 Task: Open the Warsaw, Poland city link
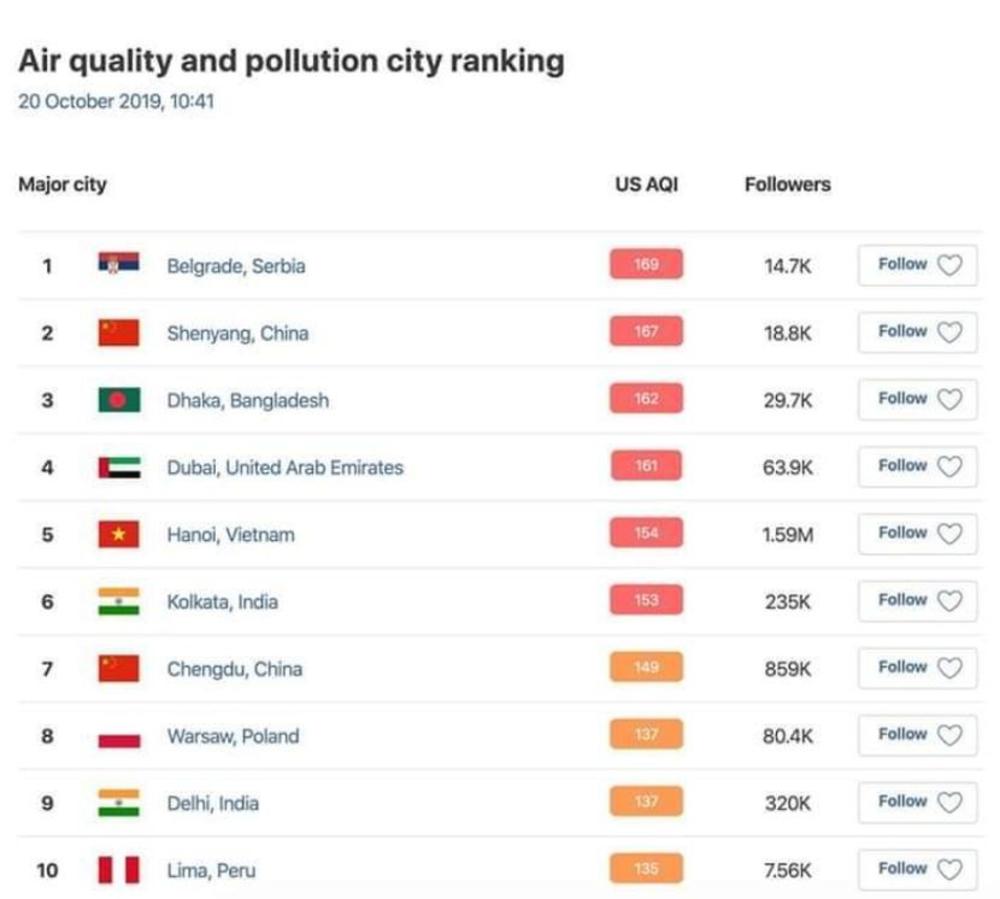point(233,736)
